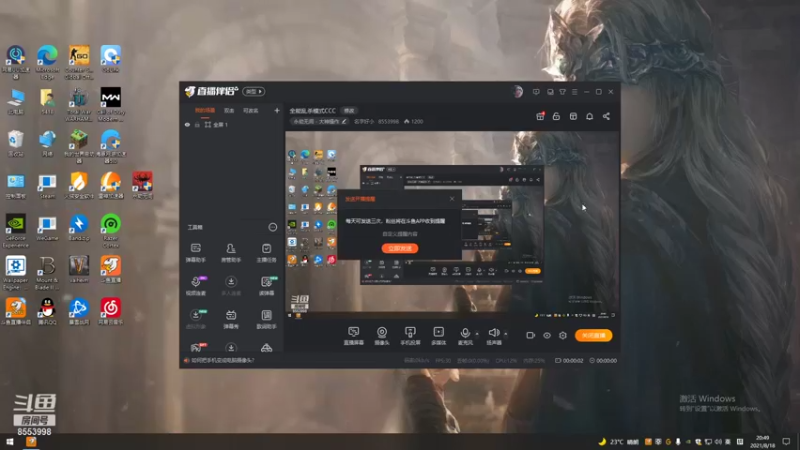Open the notification bell in stream header
This screenshot has width=800, height=450.
pos(589,116)
